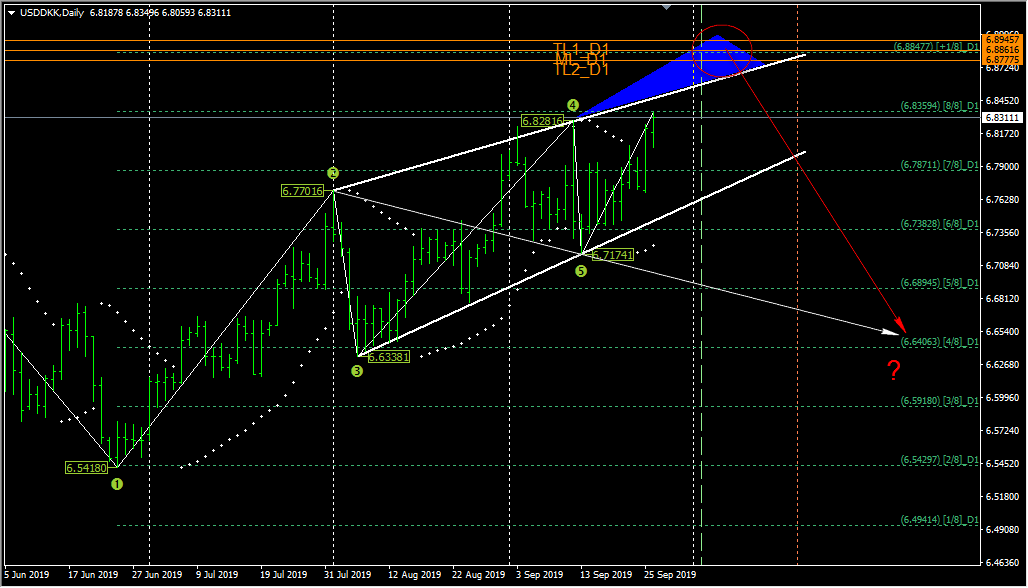Click the OHLC values 6.81878 6.83496 6.80593 6.83111
This screenshot has height=588, width=1028.
pos(161,12)
